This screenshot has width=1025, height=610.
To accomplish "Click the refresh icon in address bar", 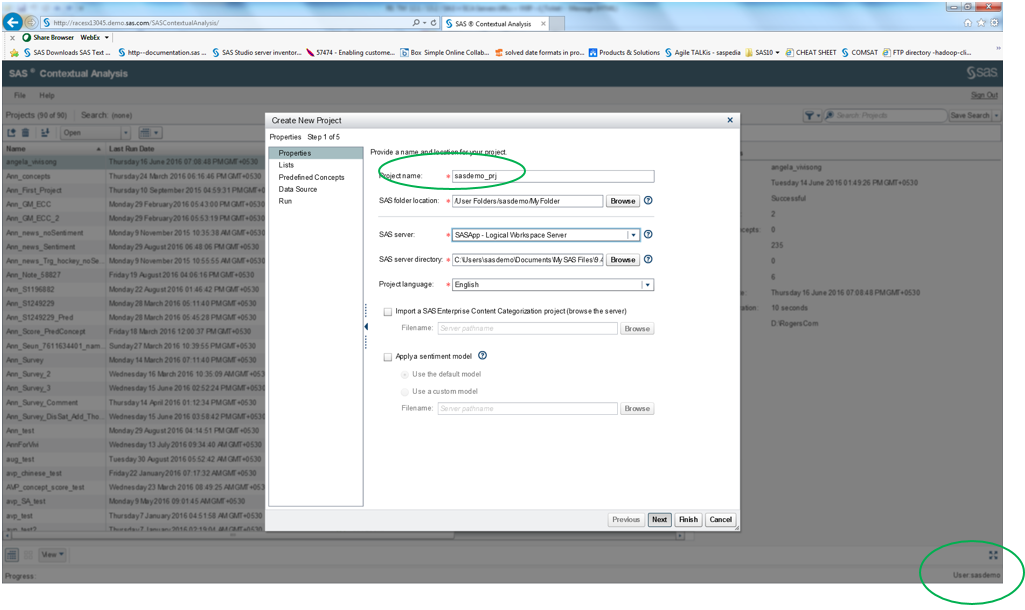I will tap(433, 23).
